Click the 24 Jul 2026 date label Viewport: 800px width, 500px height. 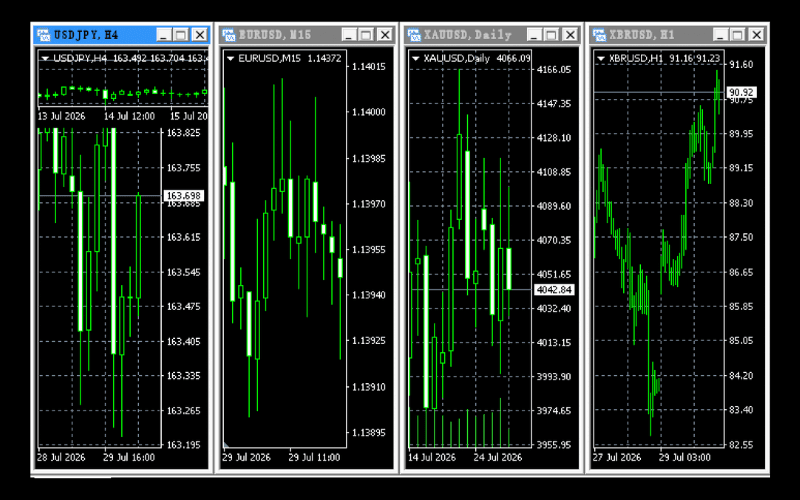pyautogui.click(x=497, y=458)
